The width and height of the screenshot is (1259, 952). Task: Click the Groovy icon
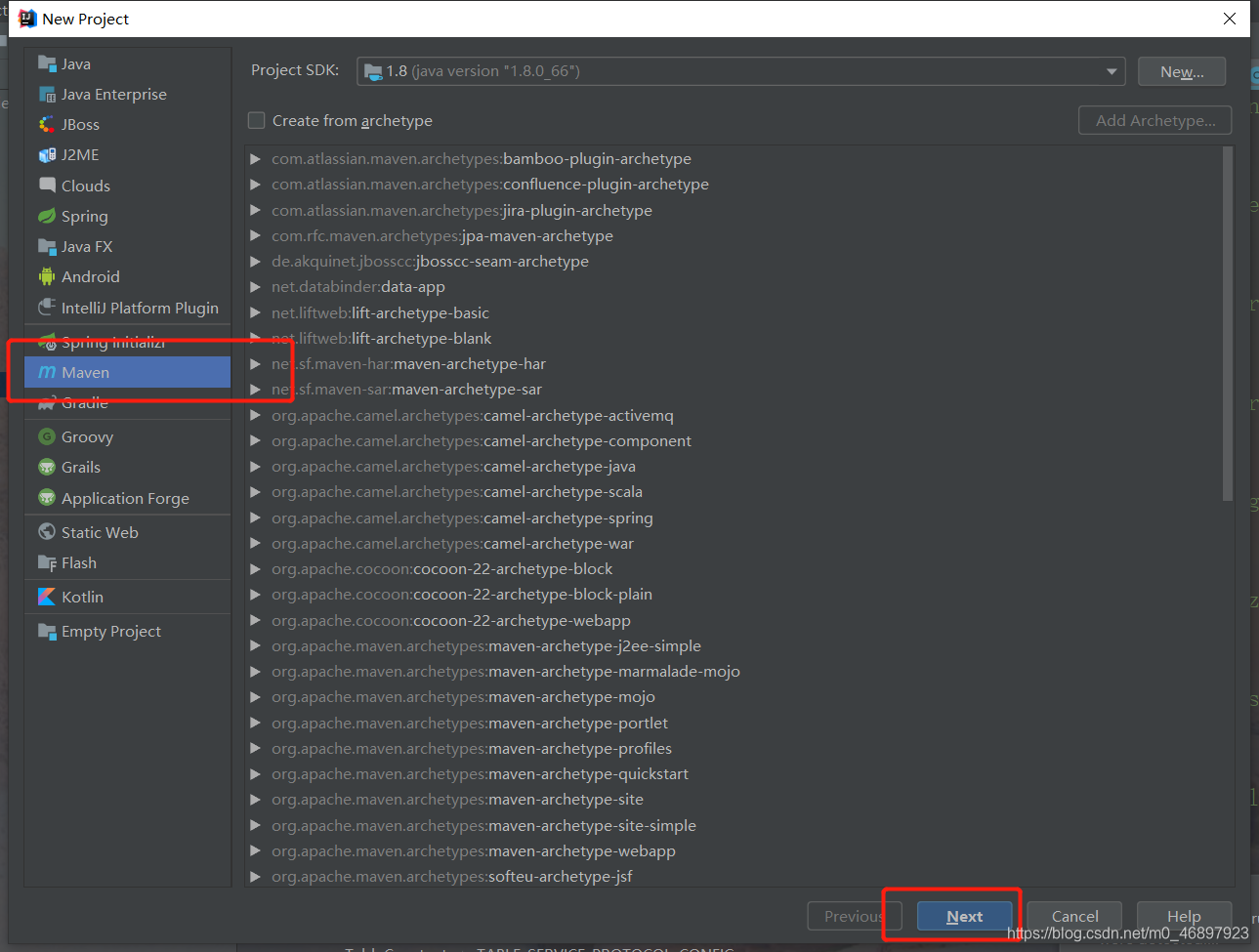click(x=47, y=436)
